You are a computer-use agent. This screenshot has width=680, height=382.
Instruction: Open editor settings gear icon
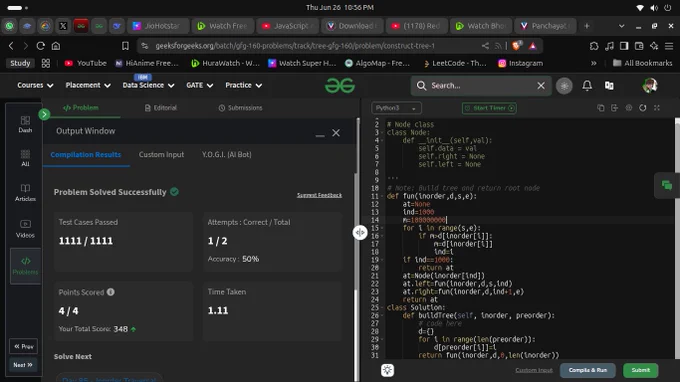pos(629,108)
